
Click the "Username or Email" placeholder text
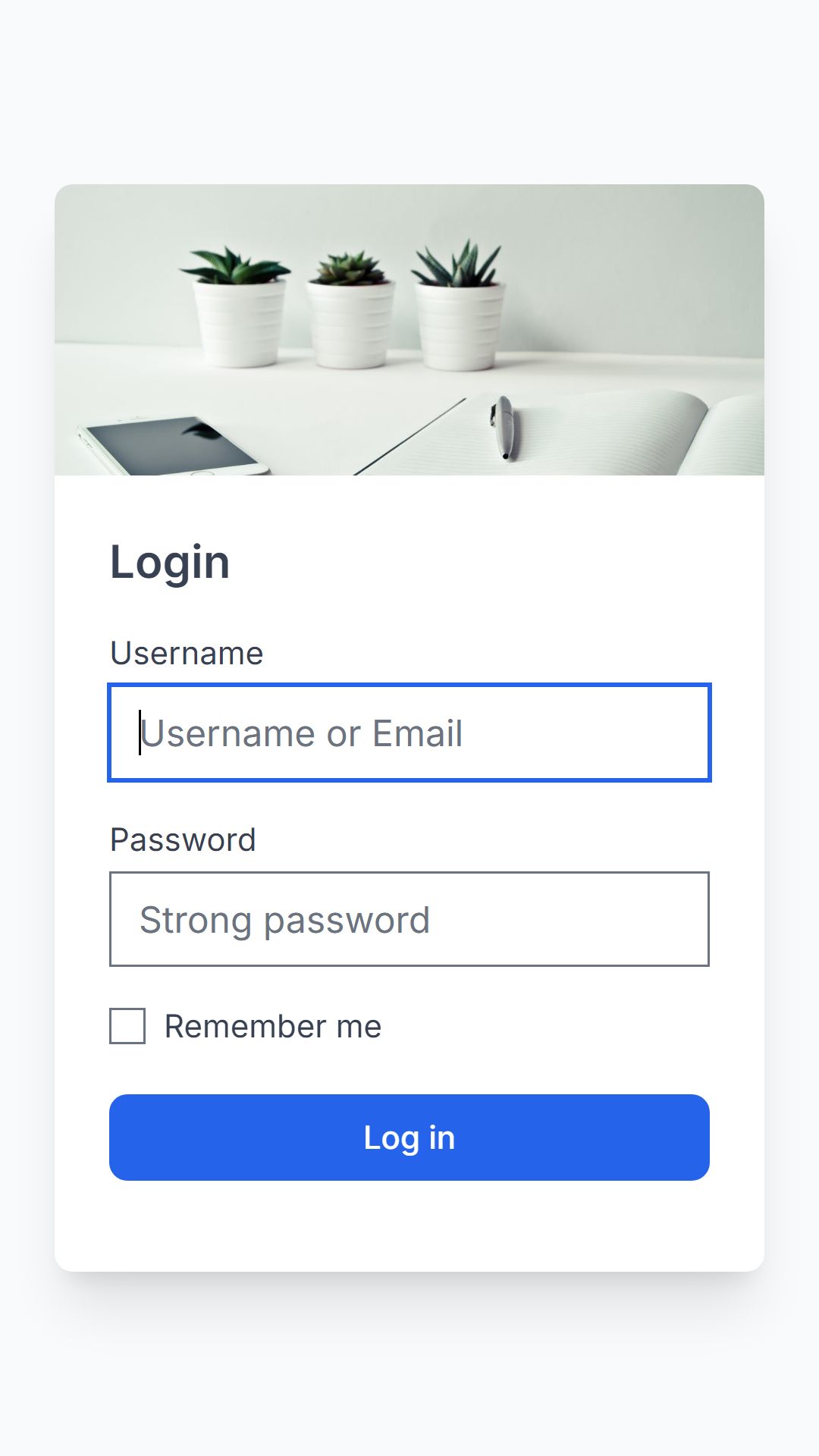click(302, 733)
